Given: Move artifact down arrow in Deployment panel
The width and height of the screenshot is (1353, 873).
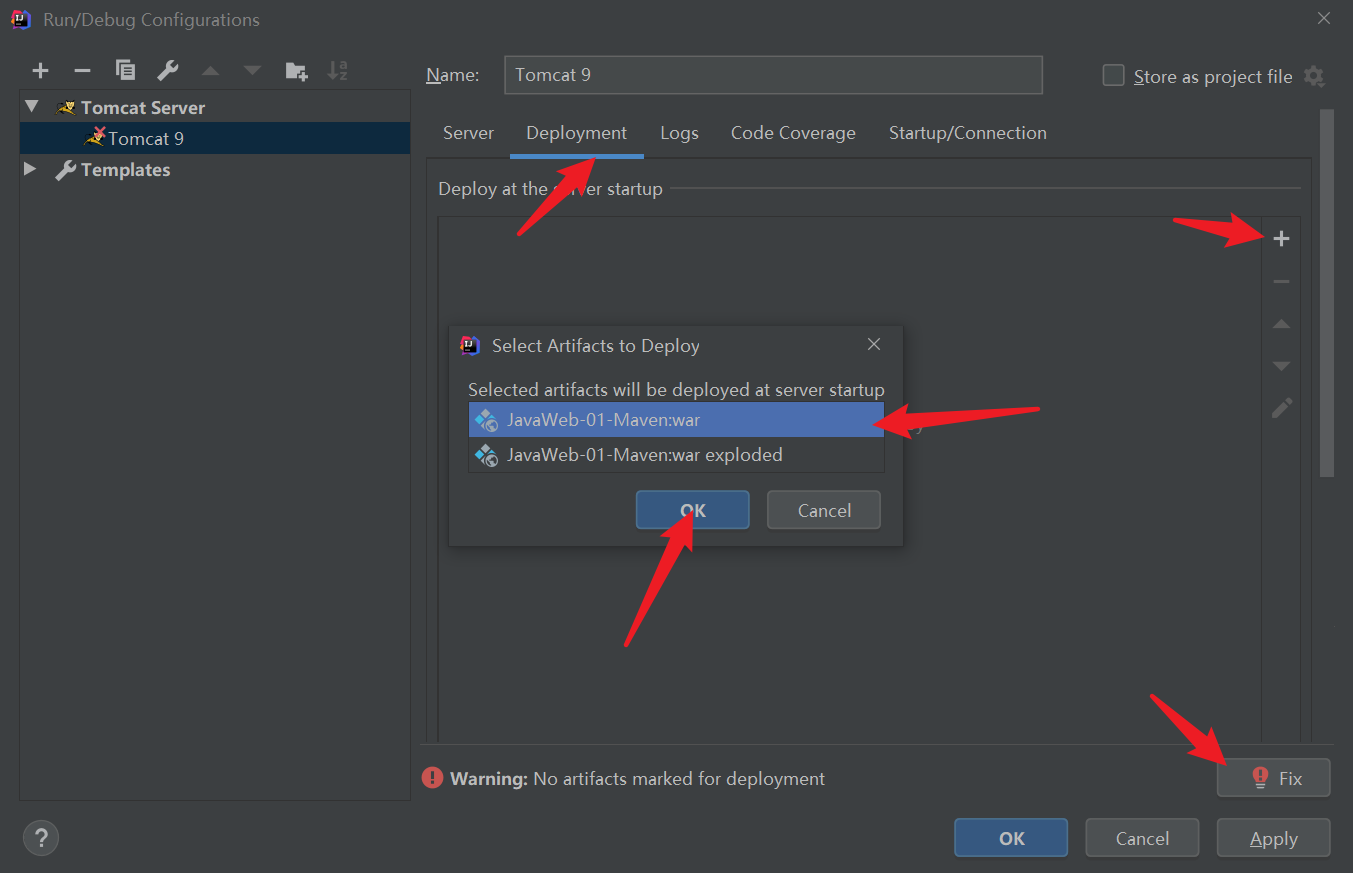Looking at the screenshot, I should click(x=1281, y=366).
